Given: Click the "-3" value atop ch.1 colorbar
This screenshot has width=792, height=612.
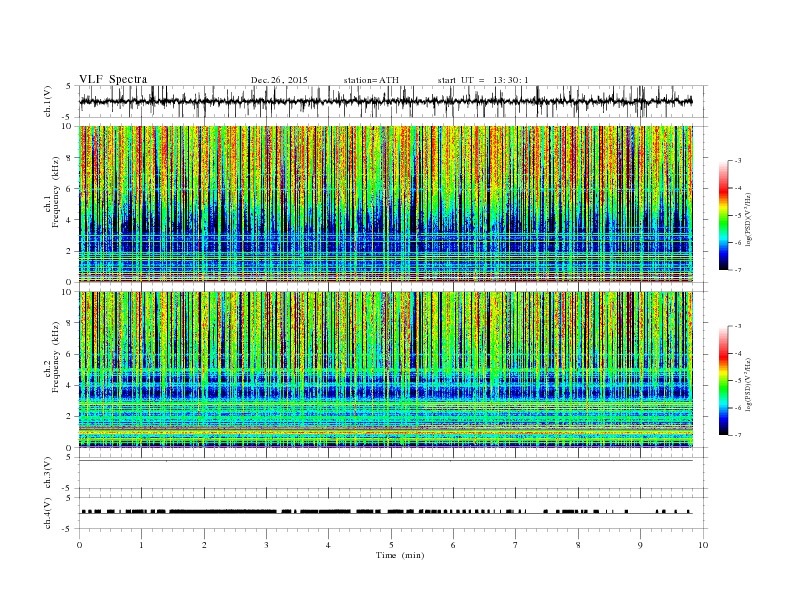Looking at the screenshot, I should click(737, 161).
